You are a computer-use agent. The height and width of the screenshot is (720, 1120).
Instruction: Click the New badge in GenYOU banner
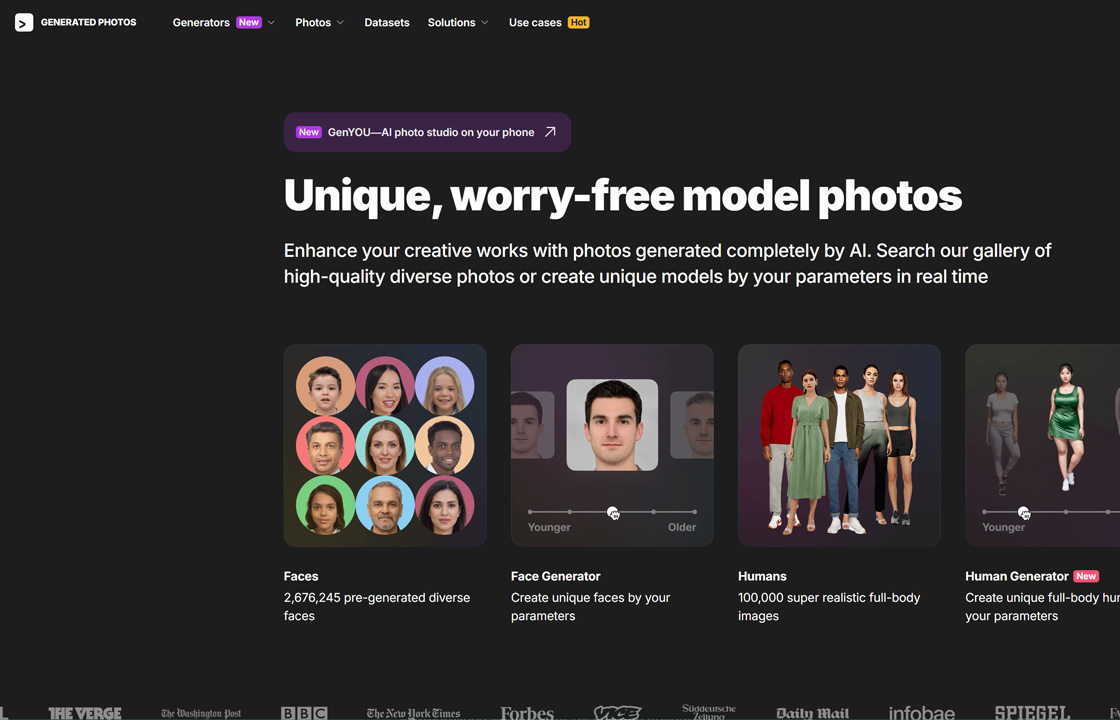pos(309,132)
